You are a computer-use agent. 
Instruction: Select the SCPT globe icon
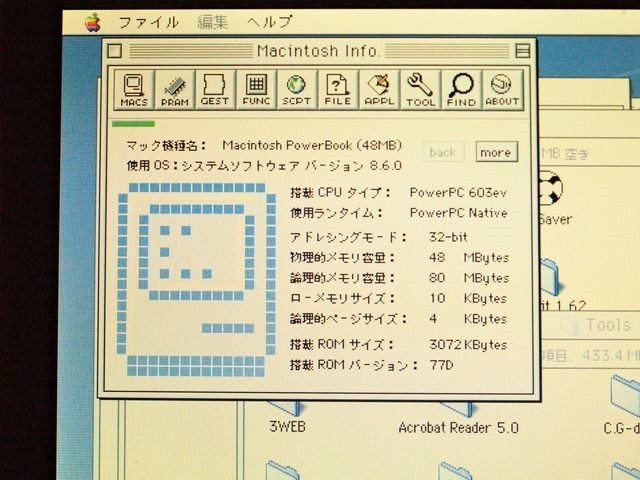297,90
